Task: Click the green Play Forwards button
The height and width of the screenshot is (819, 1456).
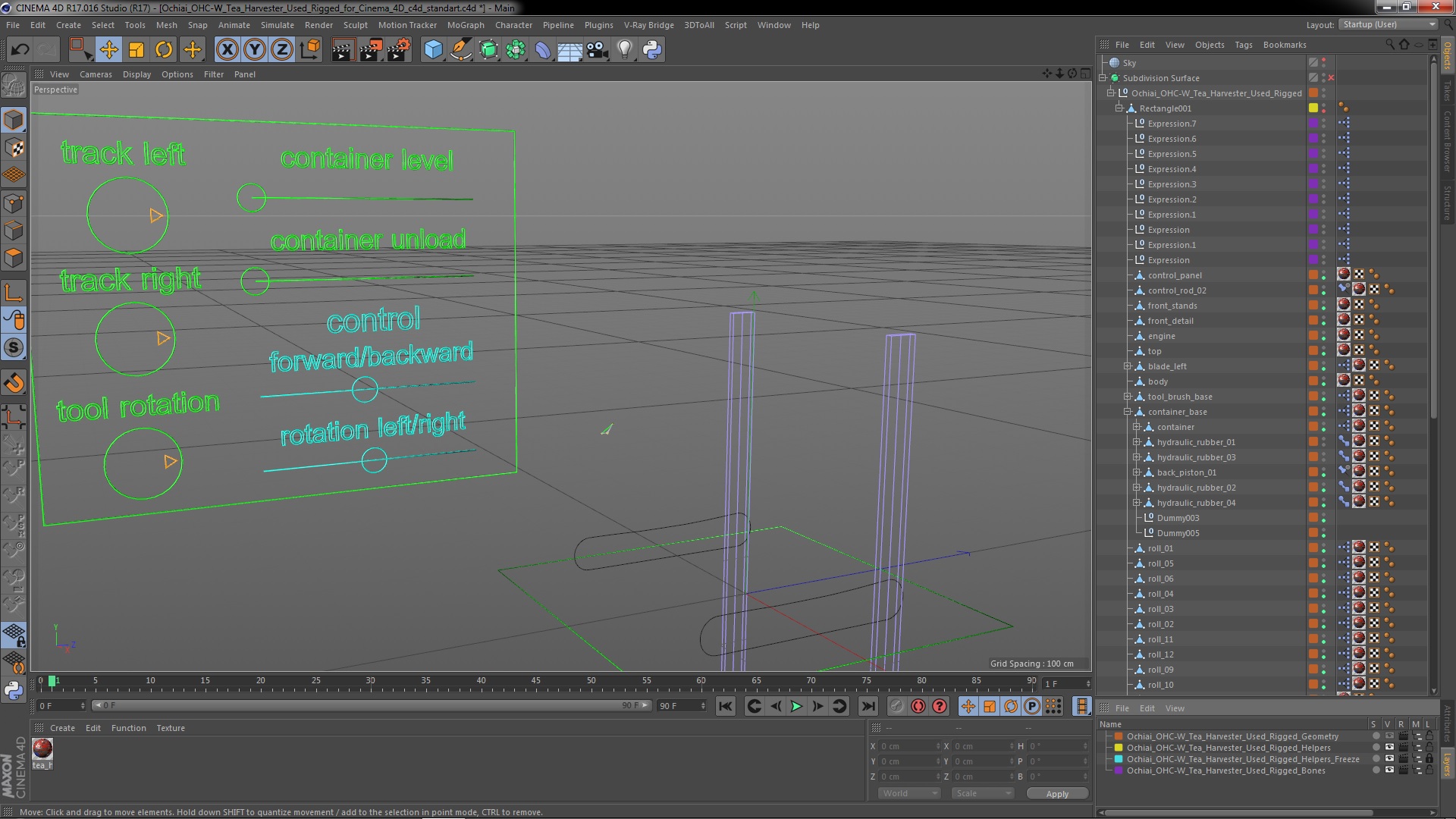Action: pos(796,706)
